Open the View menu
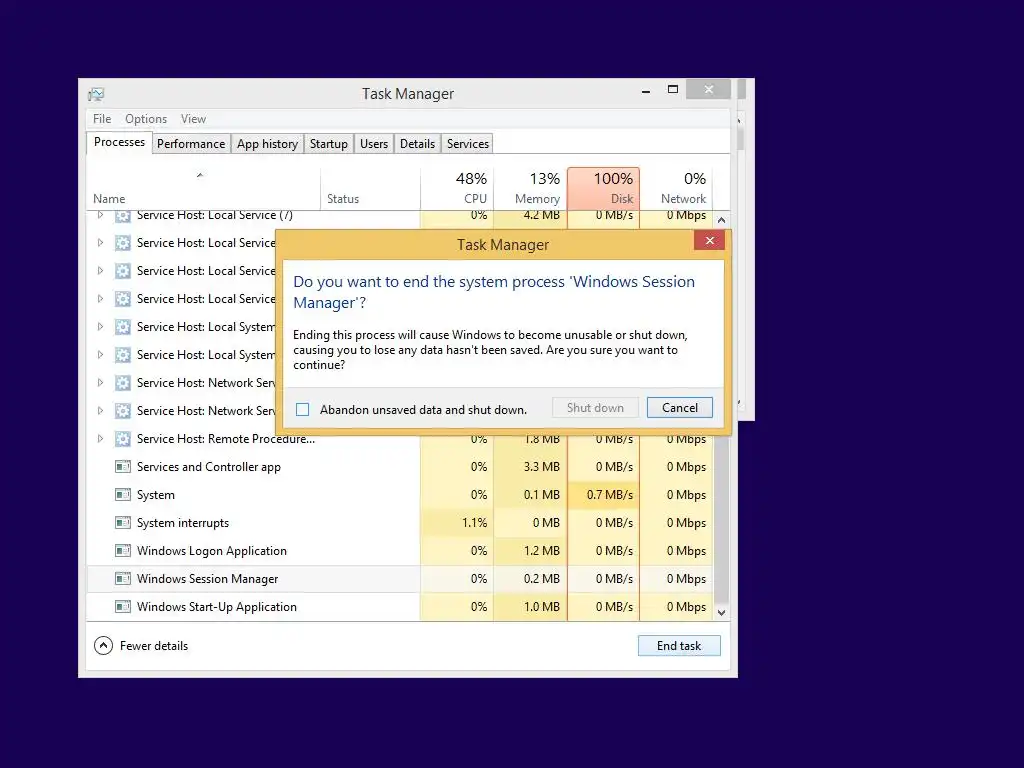Image resolution: width=1024 pixels, height=768 pixels. point(193,119)
